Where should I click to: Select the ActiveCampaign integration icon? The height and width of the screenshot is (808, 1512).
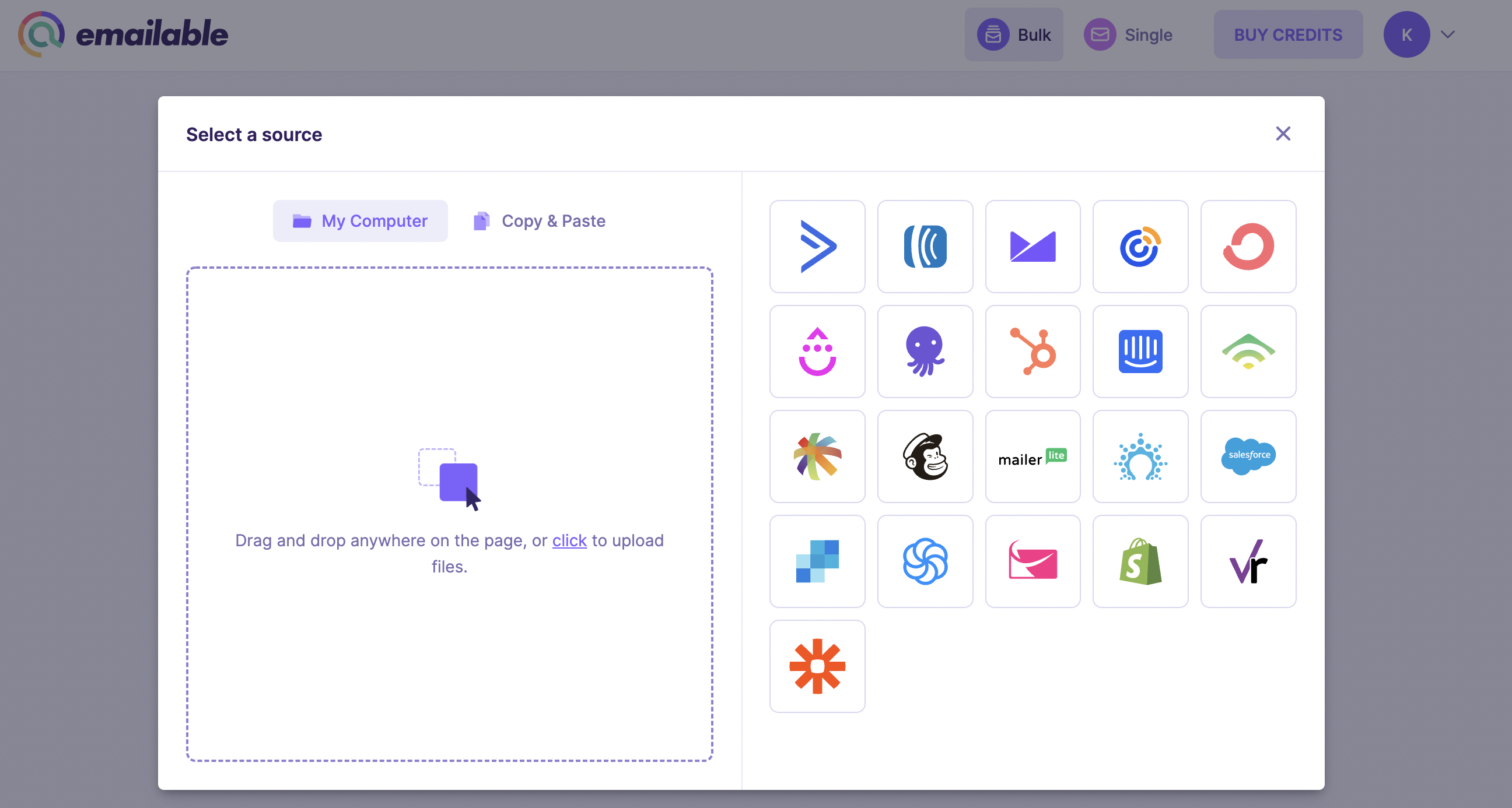(x=817, y=247)
